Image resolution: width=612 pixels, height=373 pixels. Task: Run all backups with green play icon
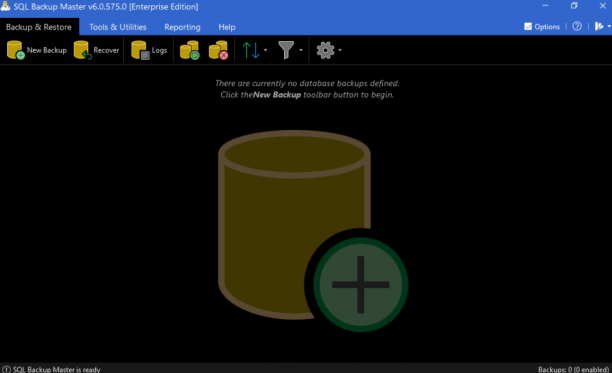[x=190, y=50]
